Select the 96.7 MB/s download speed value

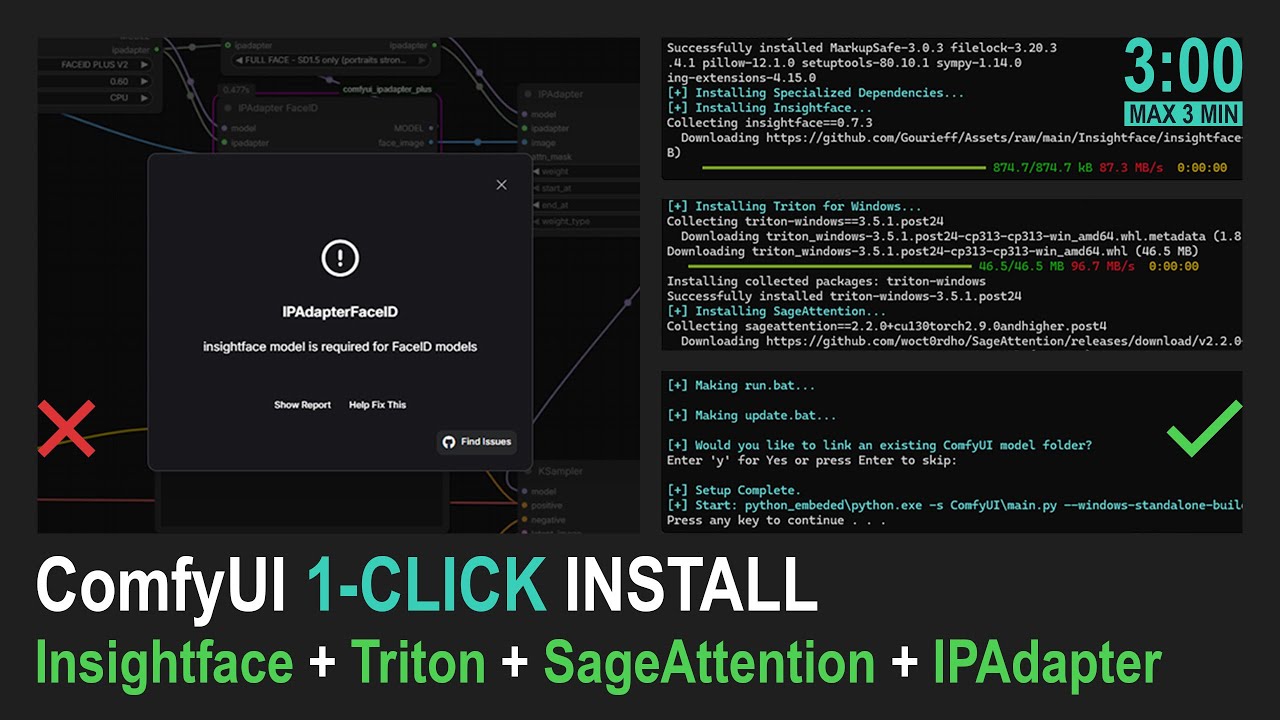coord(1103,267)
